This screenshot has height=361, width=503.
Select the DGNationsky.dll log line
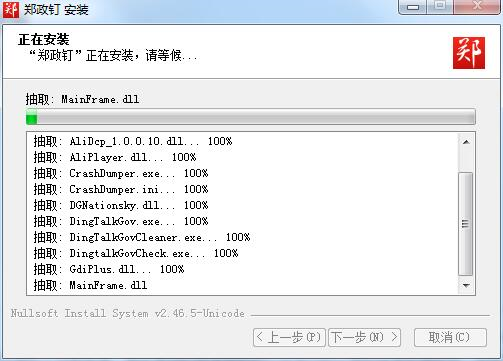click(x=121, y=205)
